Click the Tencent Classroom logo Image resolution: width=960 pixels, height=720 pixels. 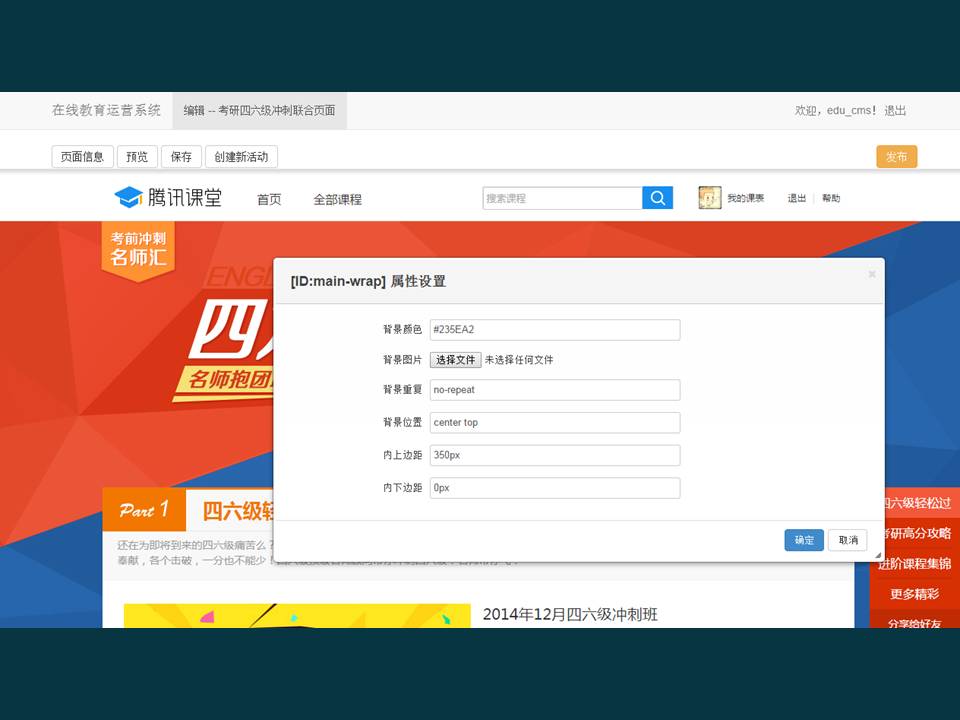[x=168, y=198]
